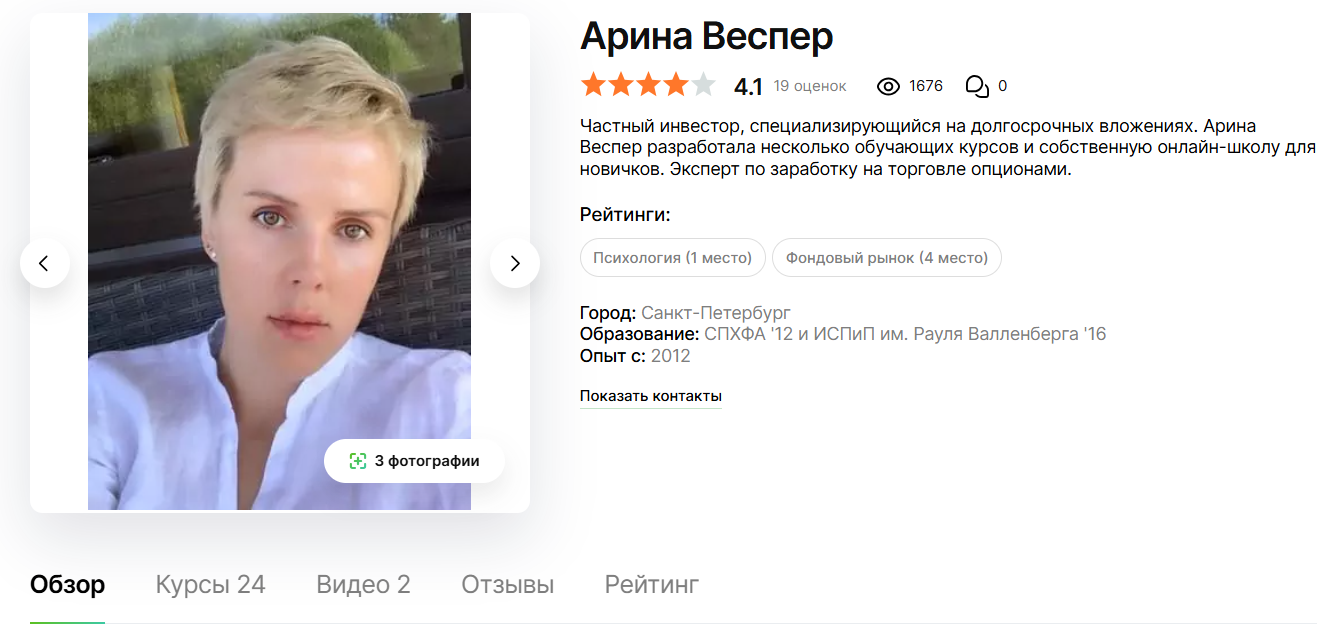Screen dimensions: 1334x630
Task: Select the 'Фондовый рынок (4 место)' chip
Action: point(887,258)
